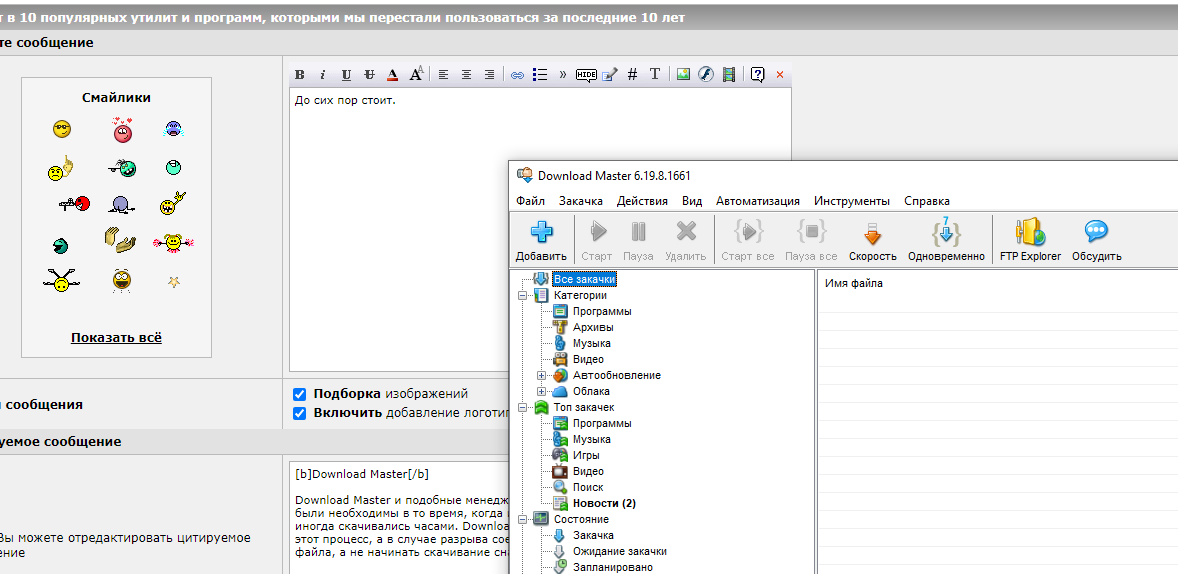Expand the Облака tree node
Screen dimensions: 1178x574
point(541,391)
